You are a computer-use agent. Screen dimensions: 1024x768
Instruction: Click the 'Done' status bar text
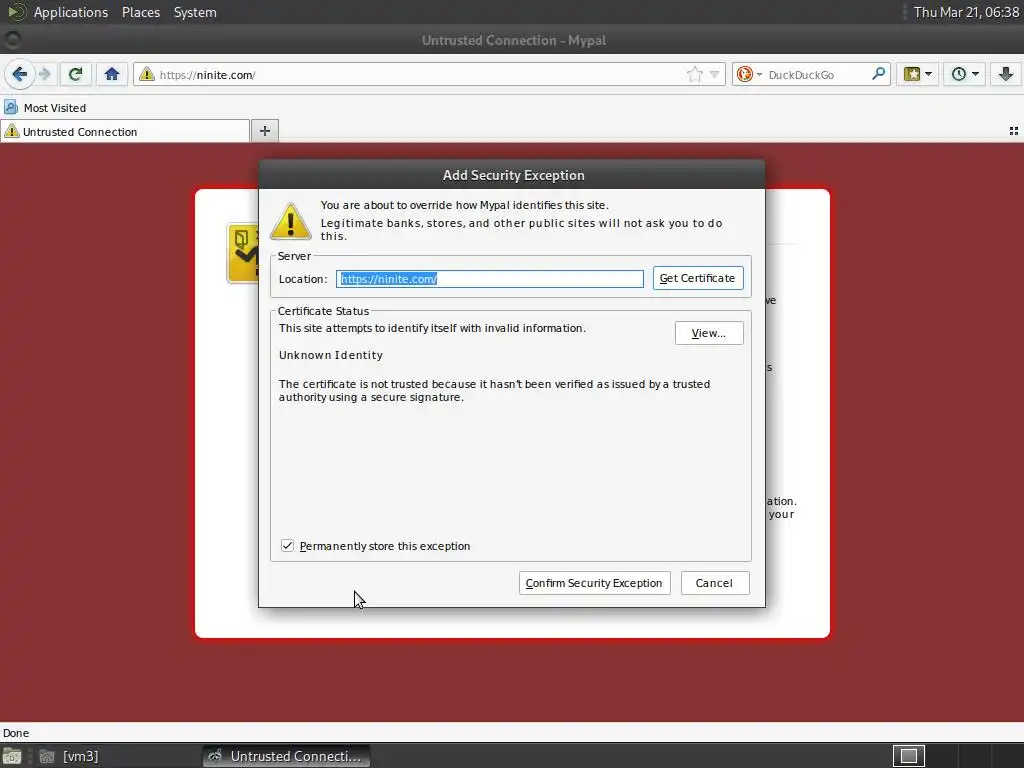(x=16, y=733)
